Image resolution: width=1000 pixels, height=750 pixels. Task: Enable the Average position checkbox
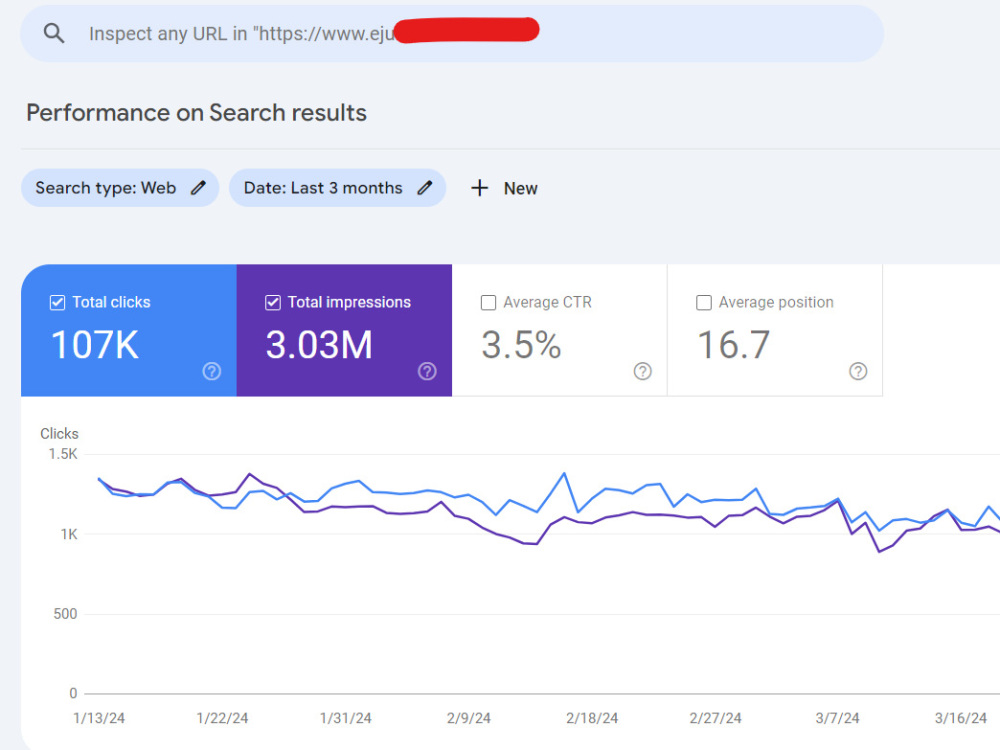pyautogui.click(x=704, y=302)
